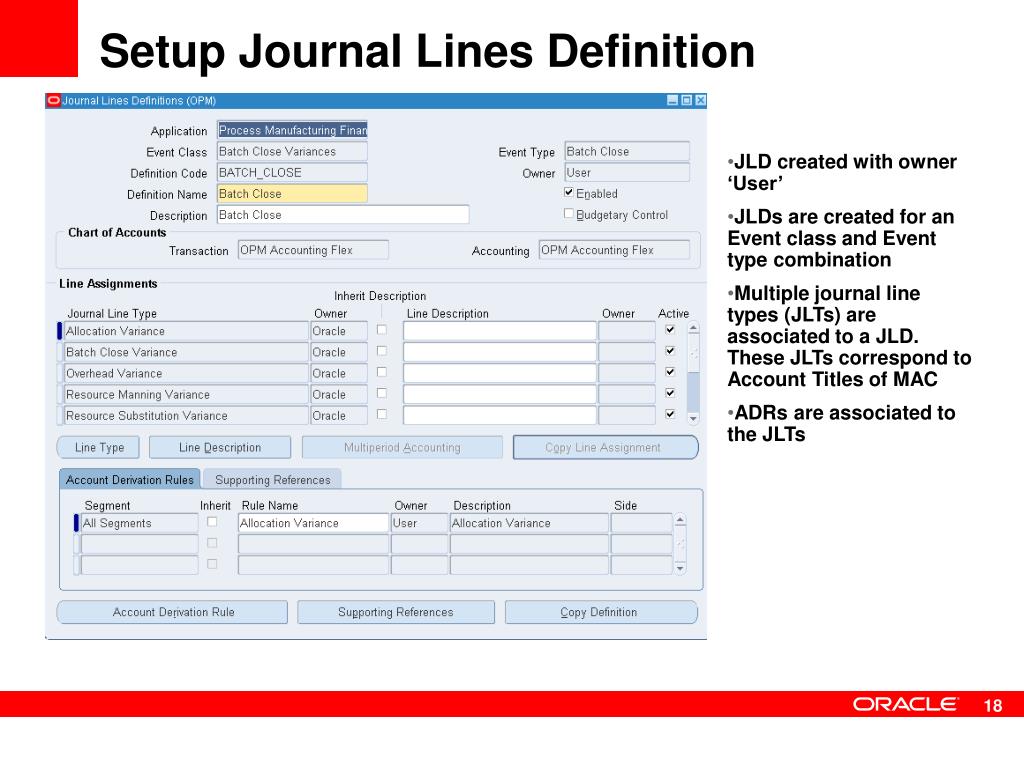
Task: Check Inherit Description for Resource Manning Variance row
Action: tap(382, 393)
